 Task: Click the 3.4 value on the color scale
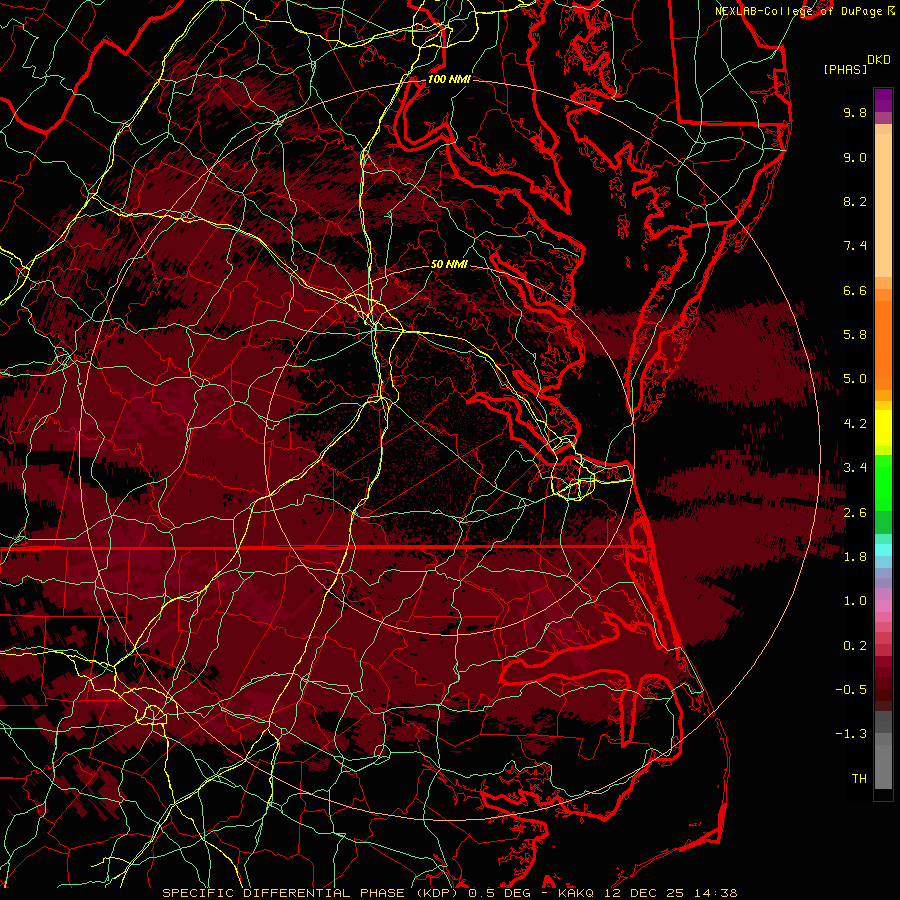click(x=855, y=468)
